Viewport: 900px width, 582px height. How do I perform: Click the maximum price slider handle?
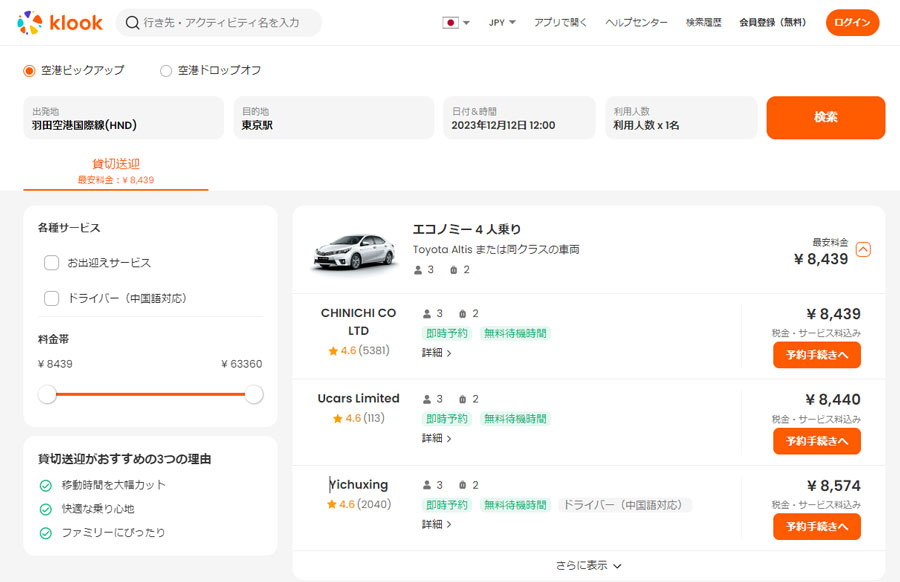(x=254, y=395)
